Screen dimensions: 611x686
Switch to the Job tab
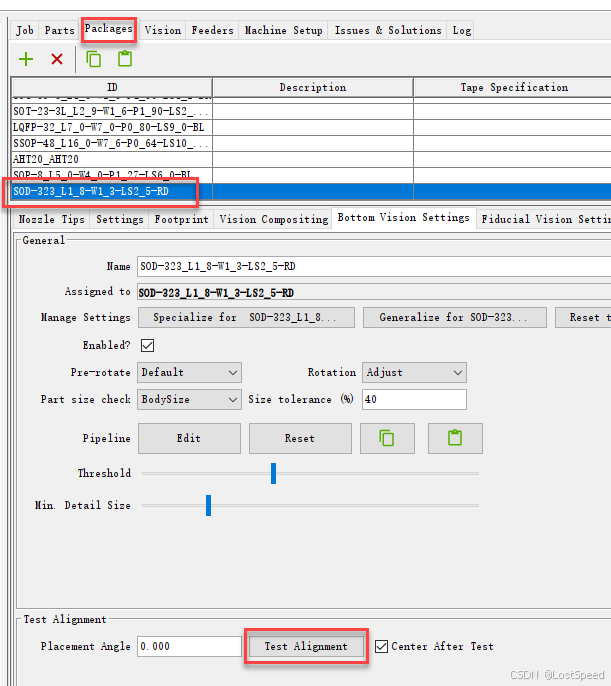pos(24,30)
